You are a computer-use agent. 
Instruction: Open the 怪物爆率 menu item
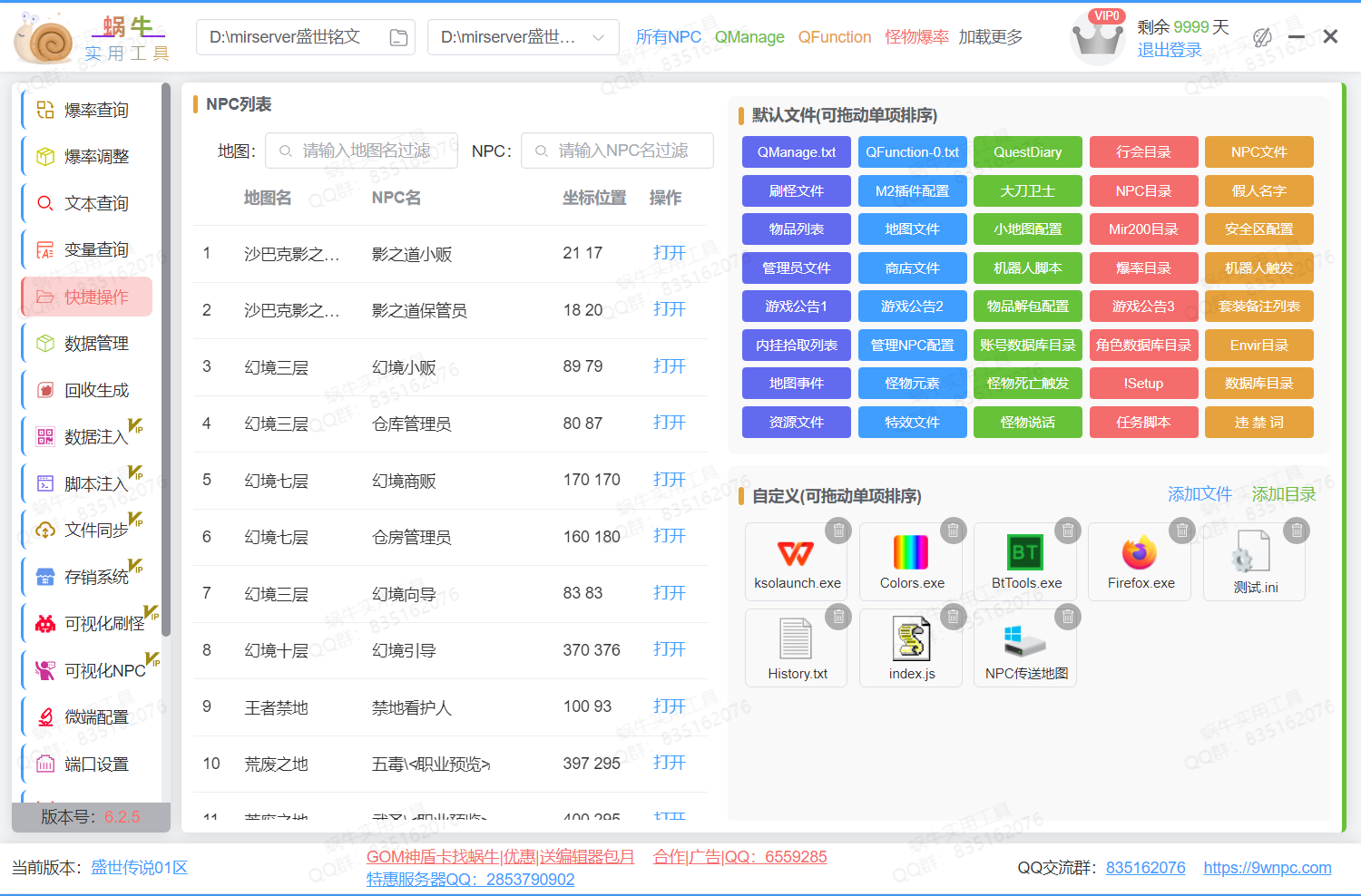pyautogui.click(x=916, y=37)
